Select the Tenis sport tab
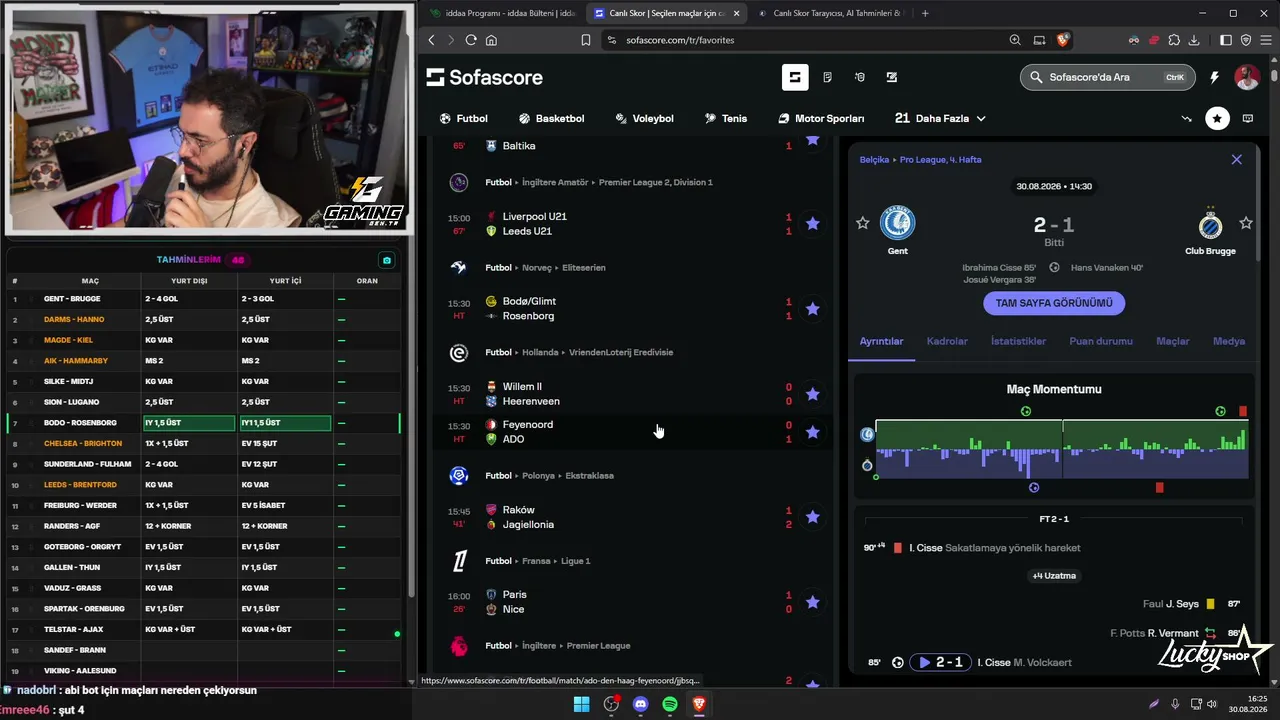This screenshot has width=1280, height=720. (x=725, y=118)
